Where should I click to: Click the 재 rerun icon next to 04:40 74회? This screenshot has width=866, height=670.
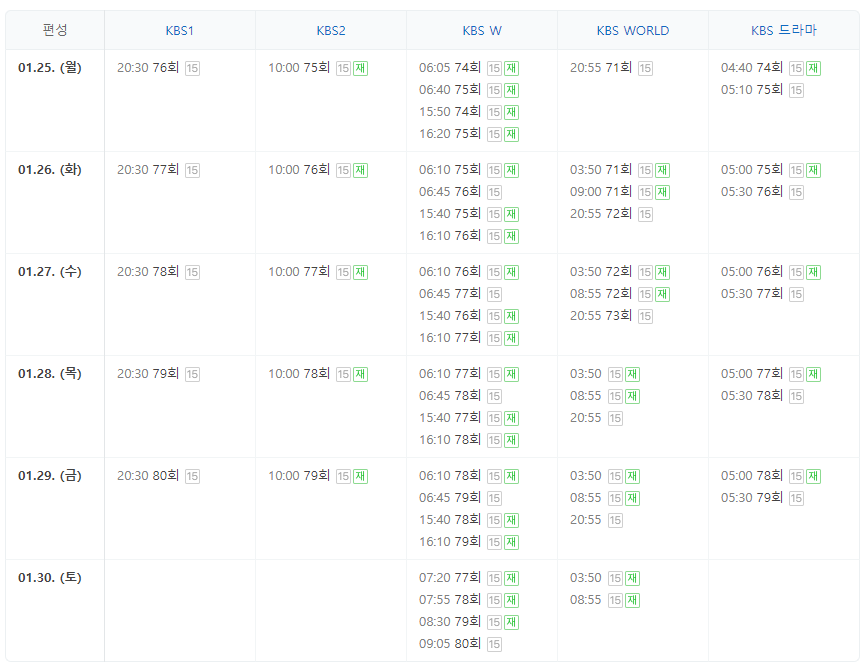point(814,68)
